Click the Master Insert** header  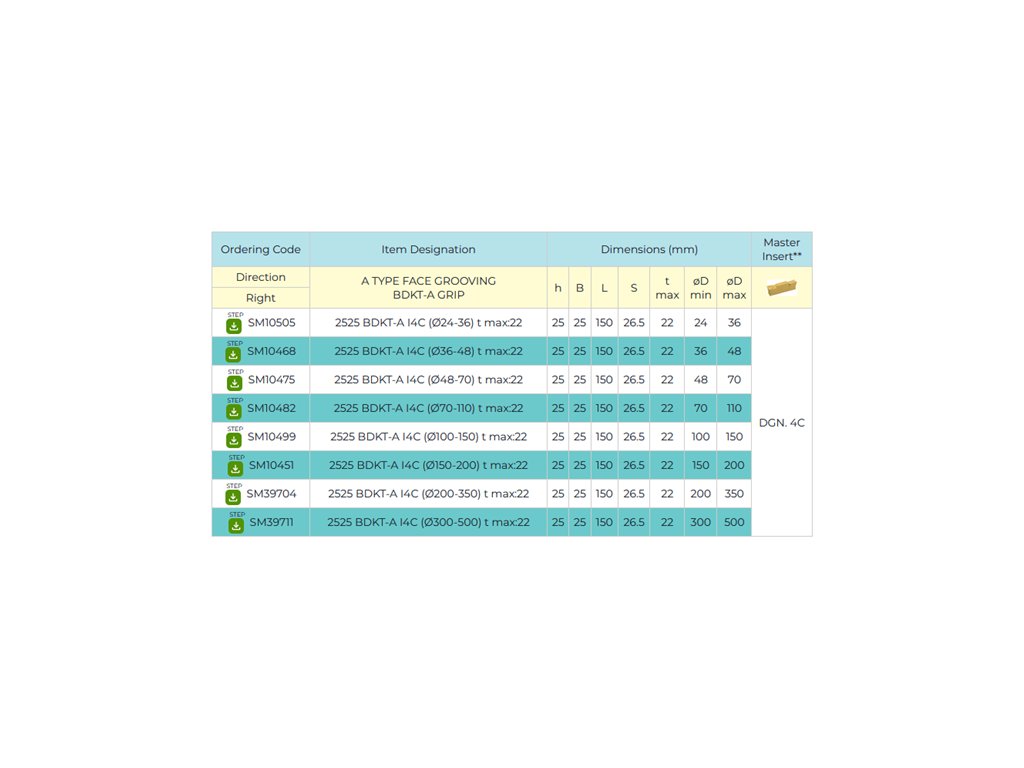(781, 249)
